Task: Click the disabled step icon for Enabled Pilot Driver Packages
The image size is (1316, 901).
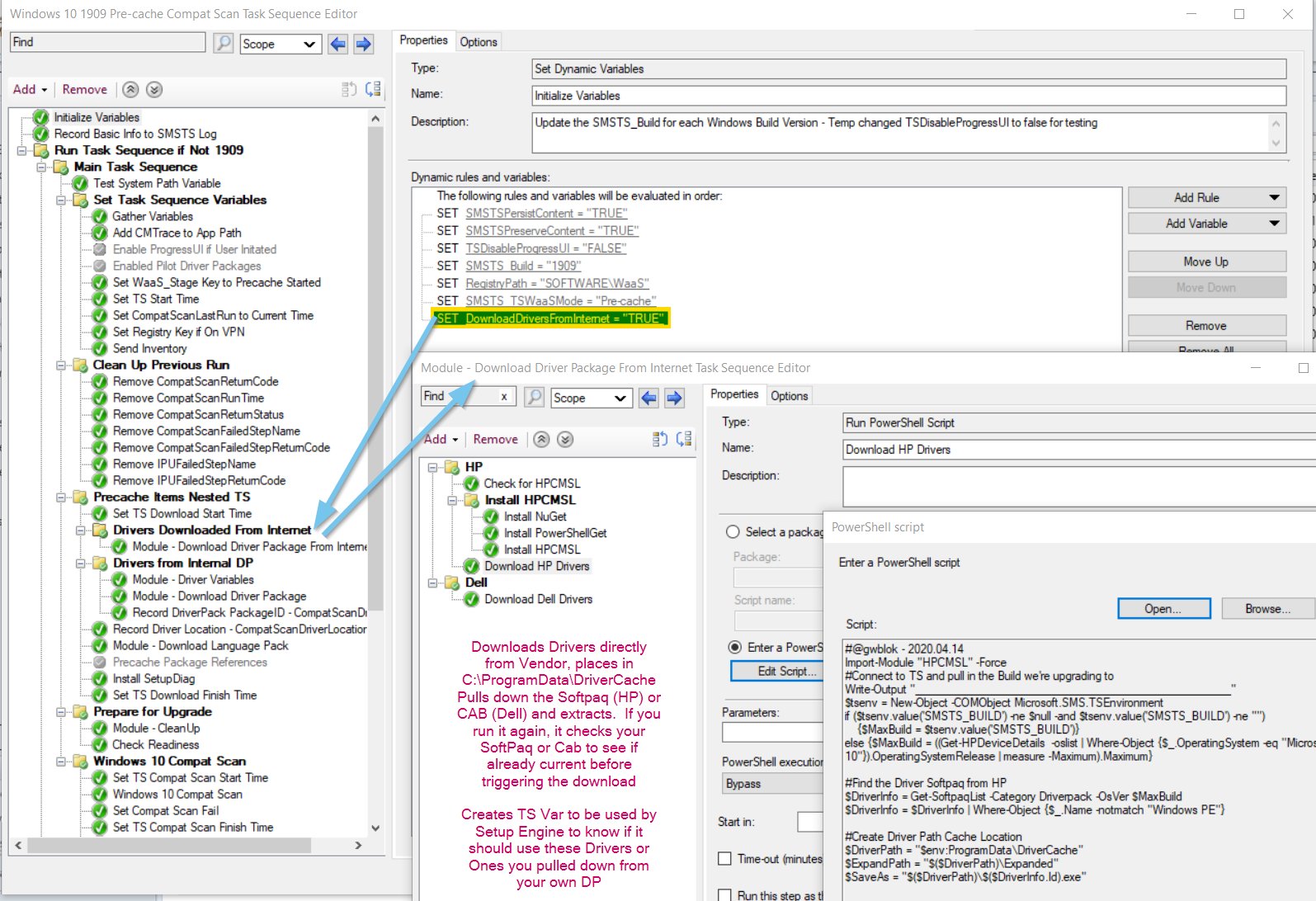Action: [100, 266]
